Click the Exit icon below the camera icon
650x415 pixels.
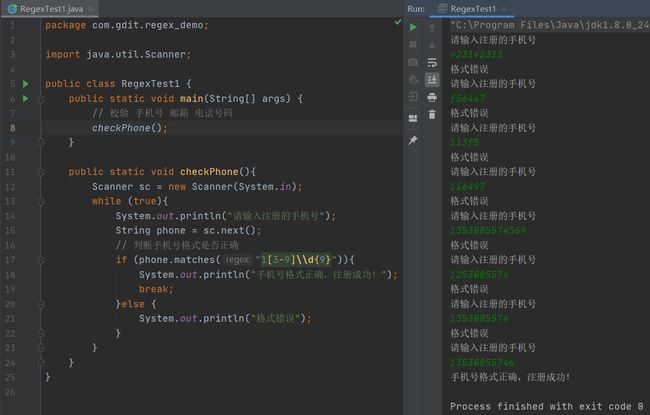click(413, 97)
